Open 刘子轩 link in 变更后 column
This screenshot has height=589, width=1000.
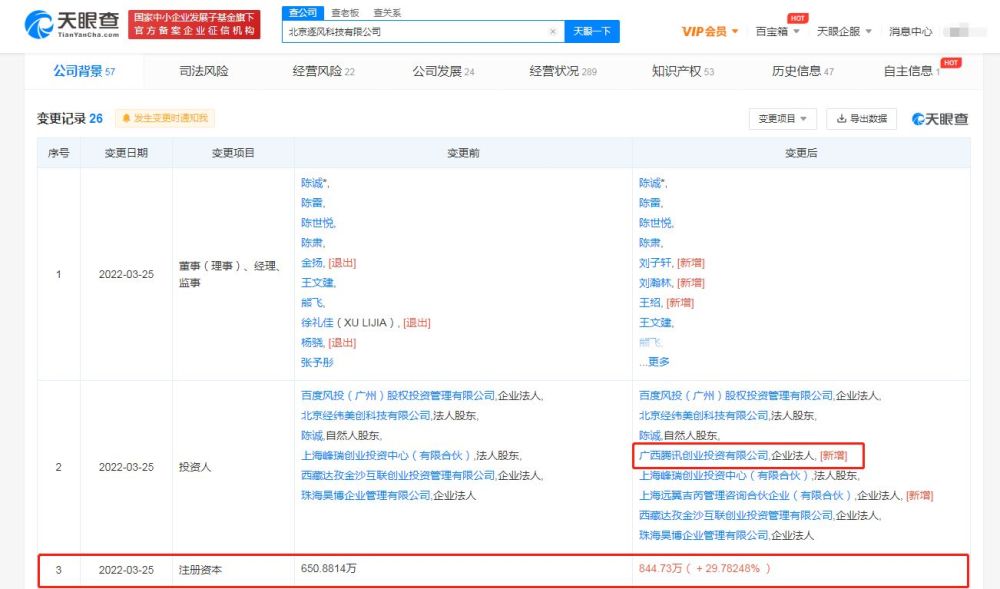pyautogui.click(x=655, y=263)
